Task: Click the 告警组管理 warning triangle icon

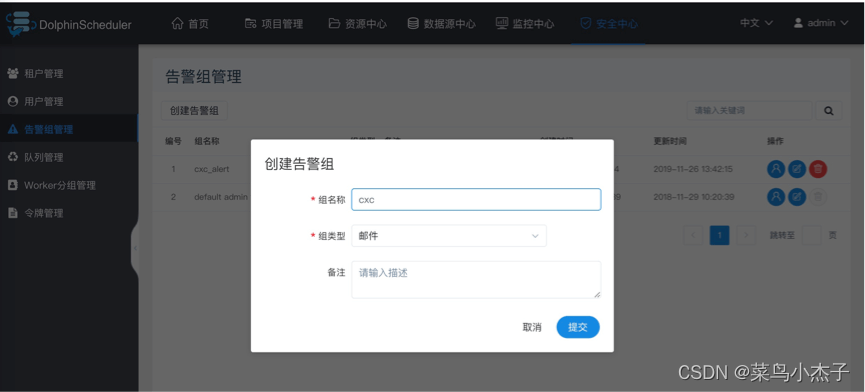Action: coord(13,130)
